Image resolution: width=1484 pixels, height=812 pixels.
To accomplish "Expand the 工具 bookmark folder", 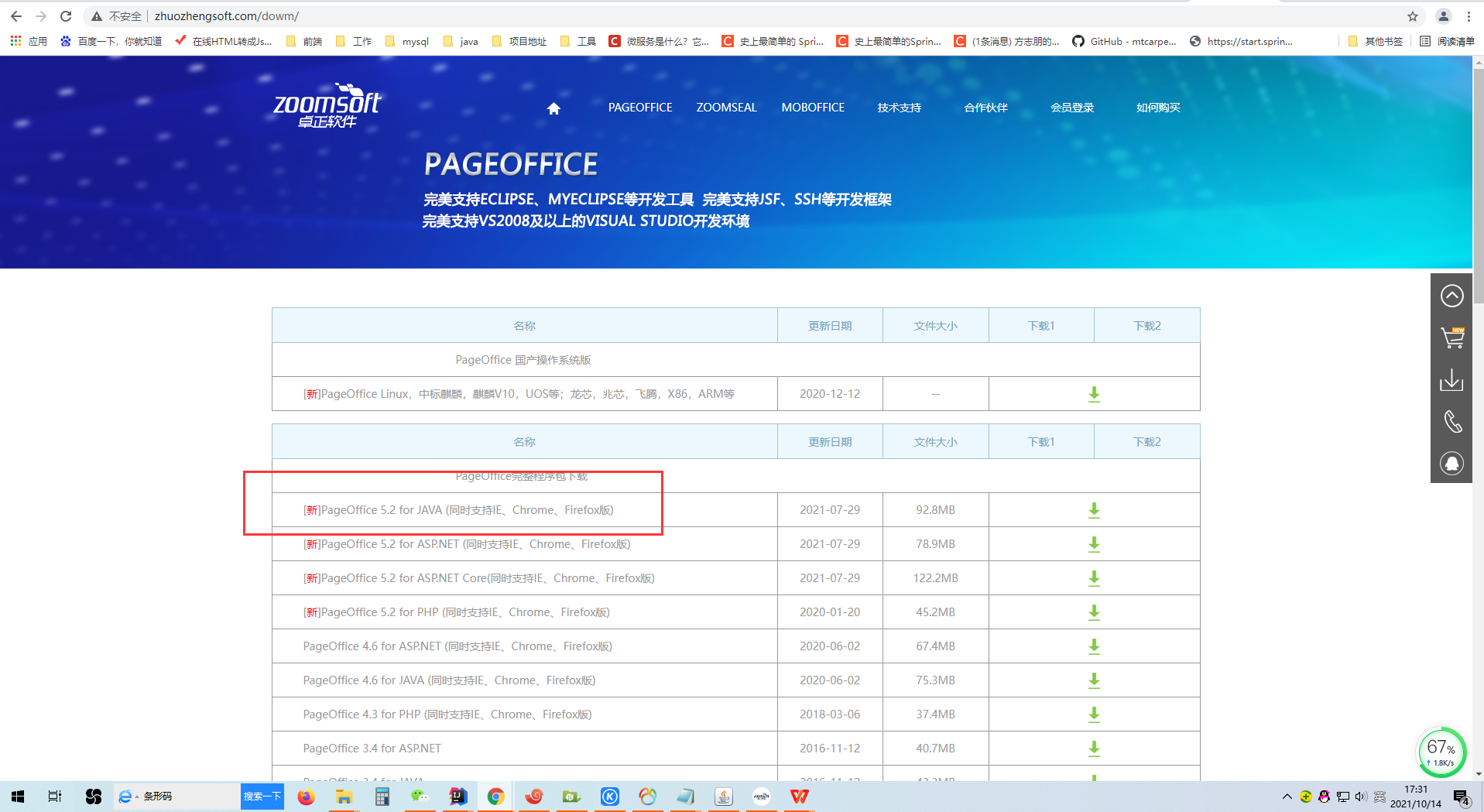I will tap(578, 41).
